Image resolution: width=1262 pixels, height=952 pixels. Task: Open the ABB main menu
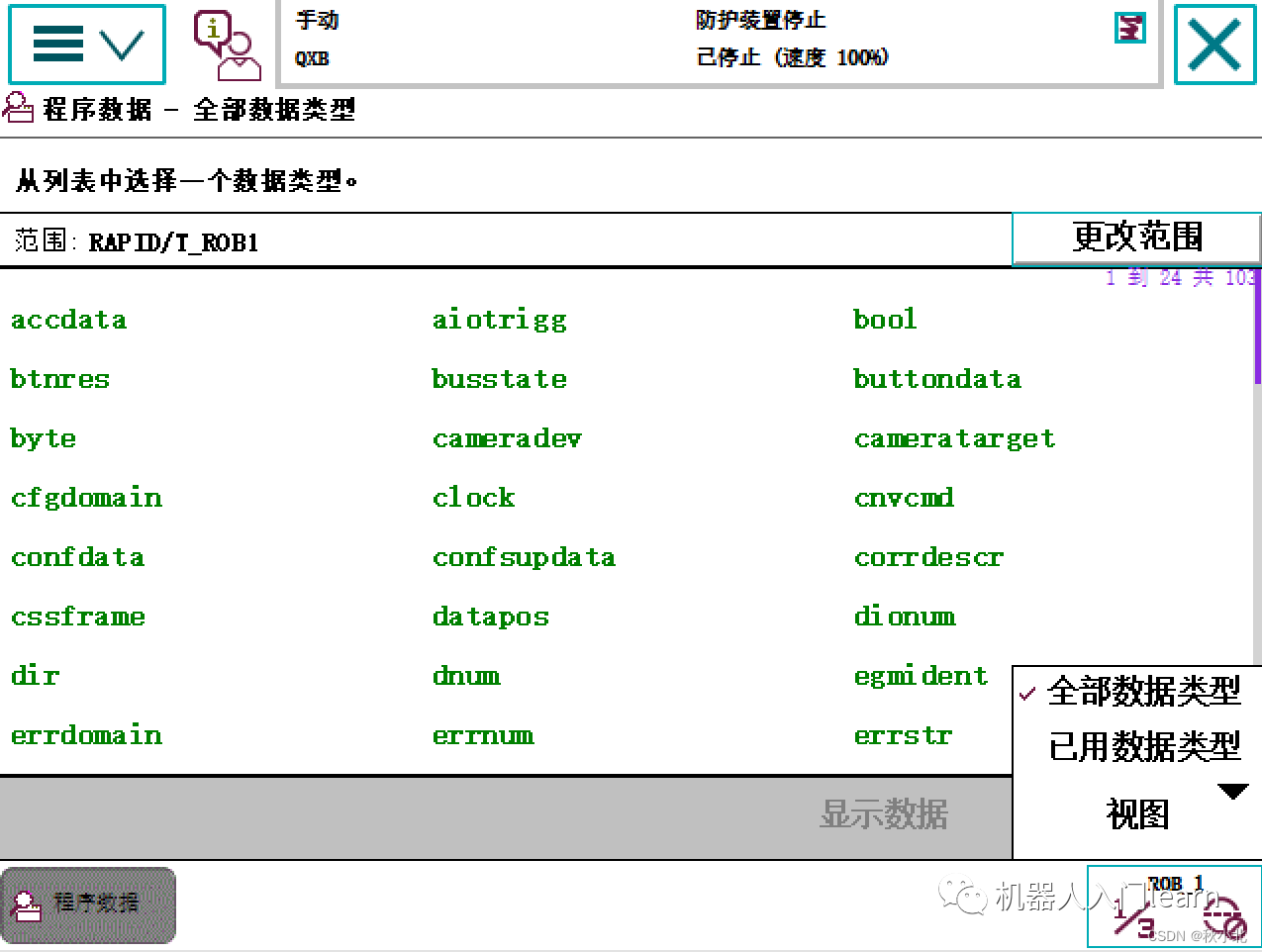coord(56,43)
